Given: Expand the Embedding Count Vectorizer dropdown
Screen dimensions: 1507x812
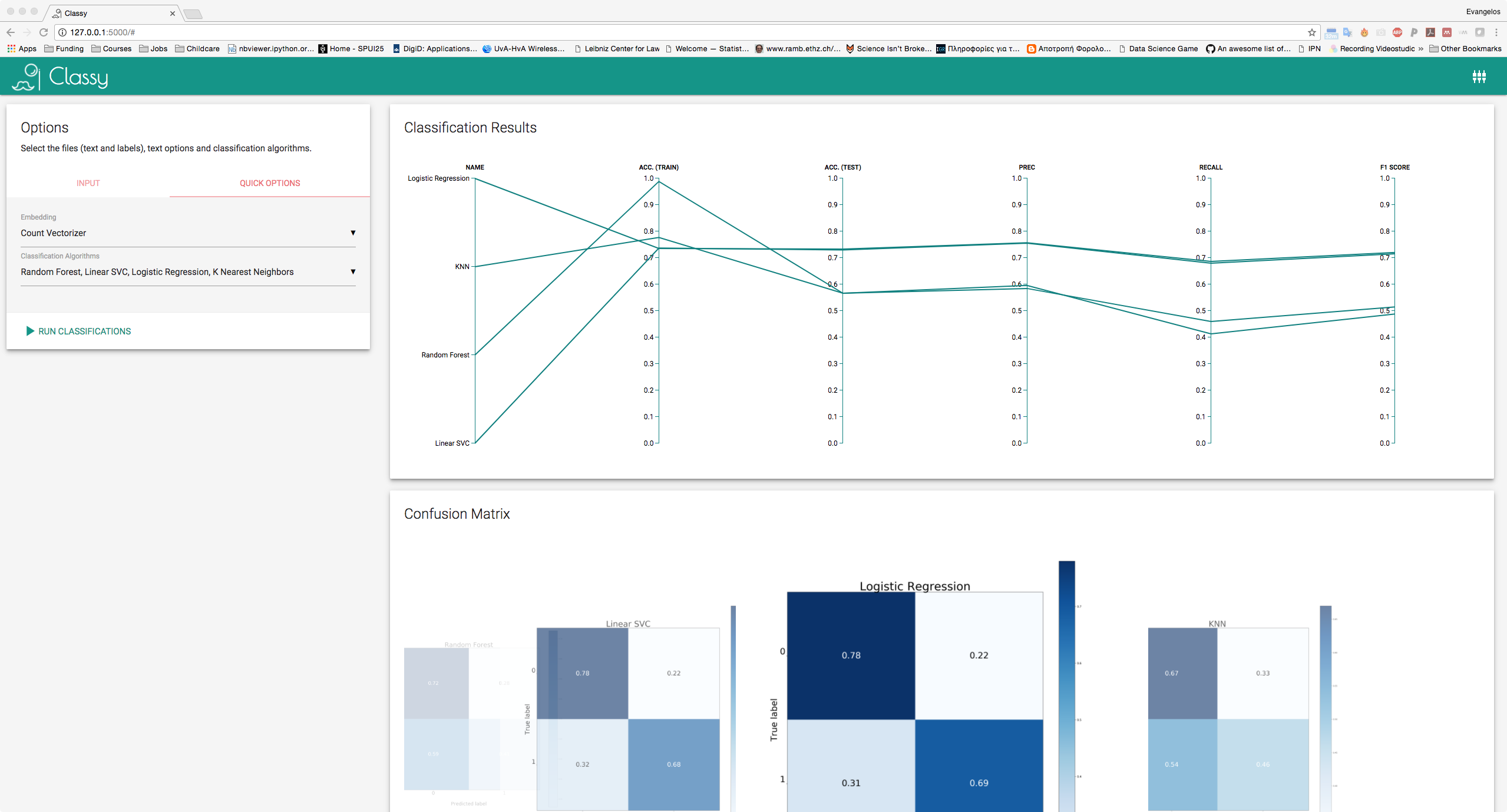Looking at the screenshot, I should point(187,233).
